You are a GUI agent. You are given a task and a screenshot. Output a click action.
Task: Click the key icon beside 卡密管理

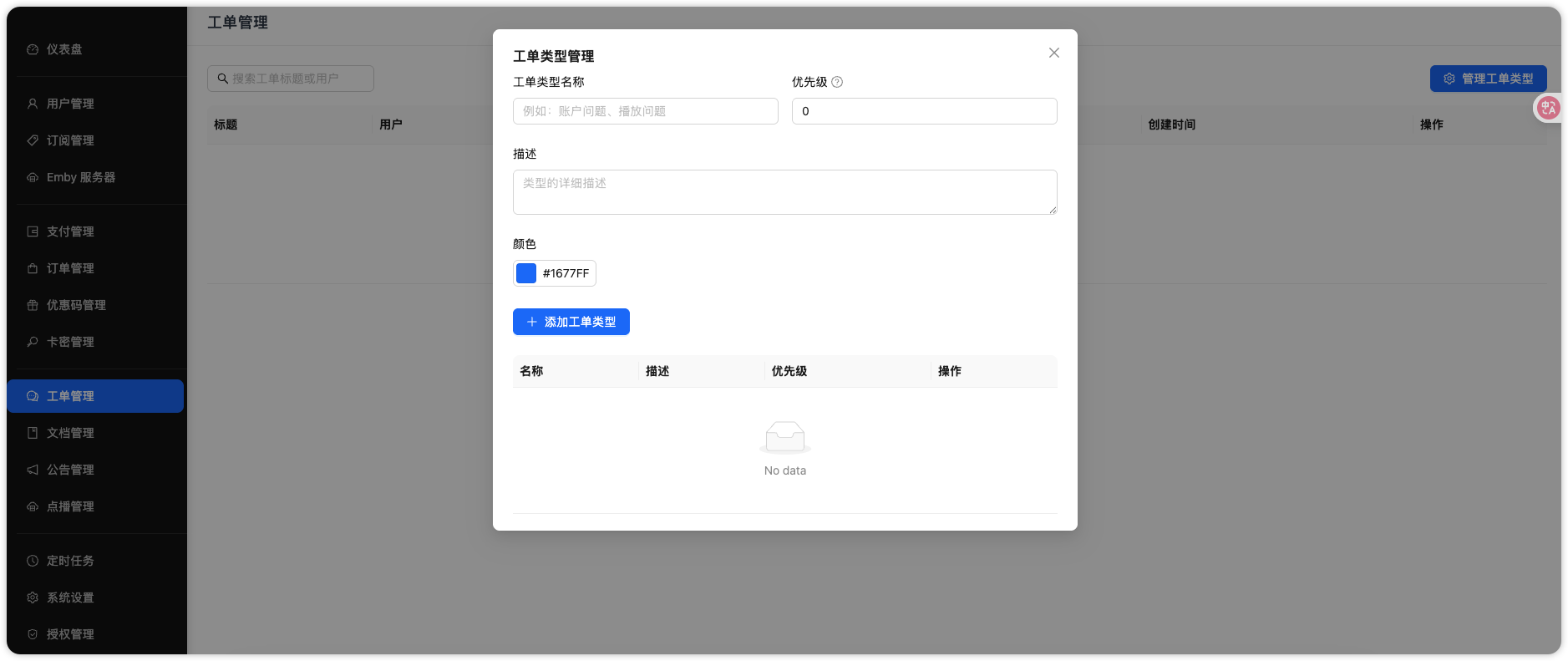tap(33, 342)
